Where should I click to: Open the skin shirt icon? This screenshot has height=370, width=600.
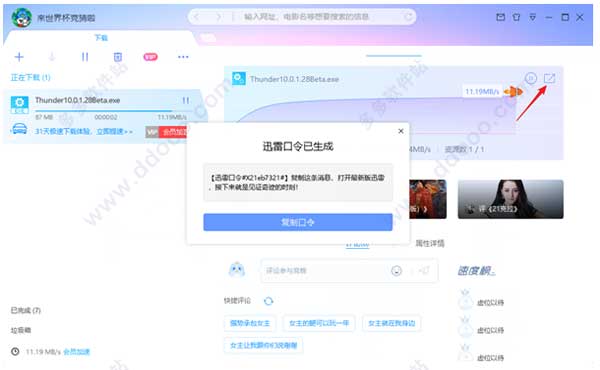pyautogui.click(x=516, y=17)
